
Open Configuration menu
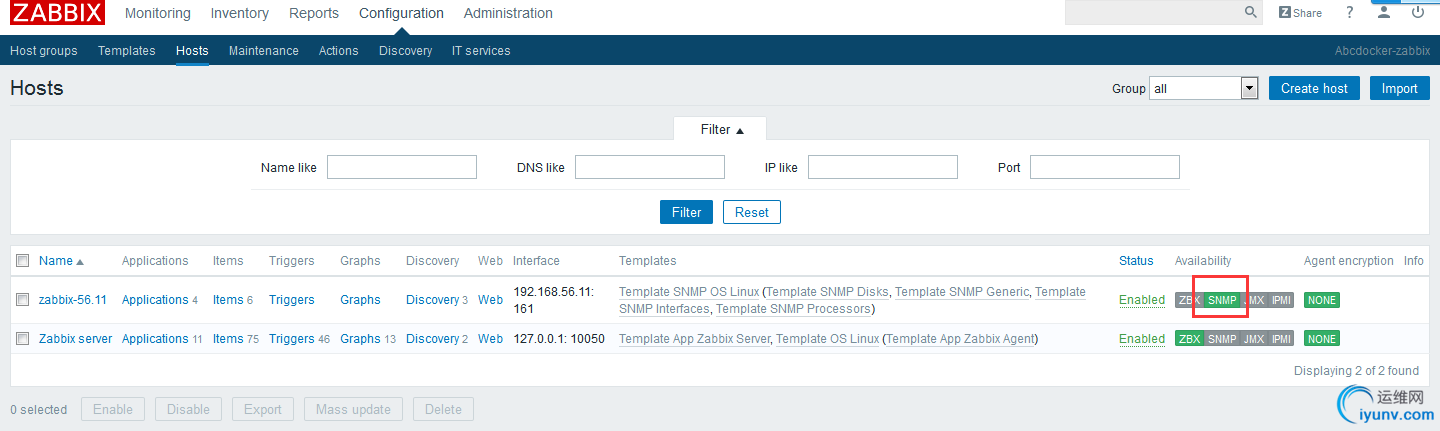(x=401, y=13)
